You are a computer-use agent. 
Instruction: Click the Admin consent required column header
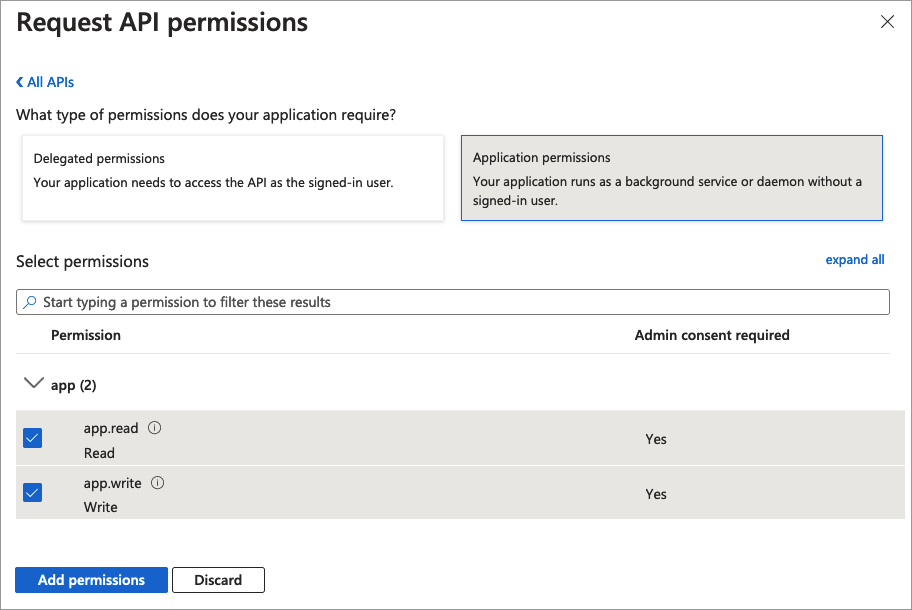point(712,335)
